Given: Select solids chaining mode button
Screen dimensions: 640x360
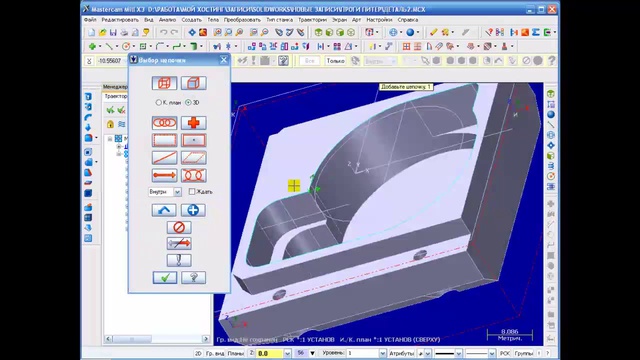Looking at the screenshot, I should (x=193, y=83).
